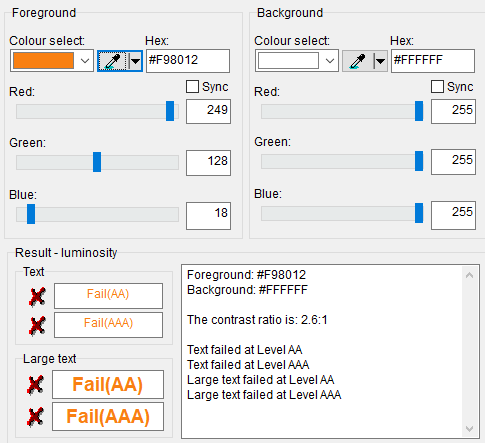Enable the background Sync checkbox
The image size is (485, 443).
pyautogui.click(x=437, y=87)
